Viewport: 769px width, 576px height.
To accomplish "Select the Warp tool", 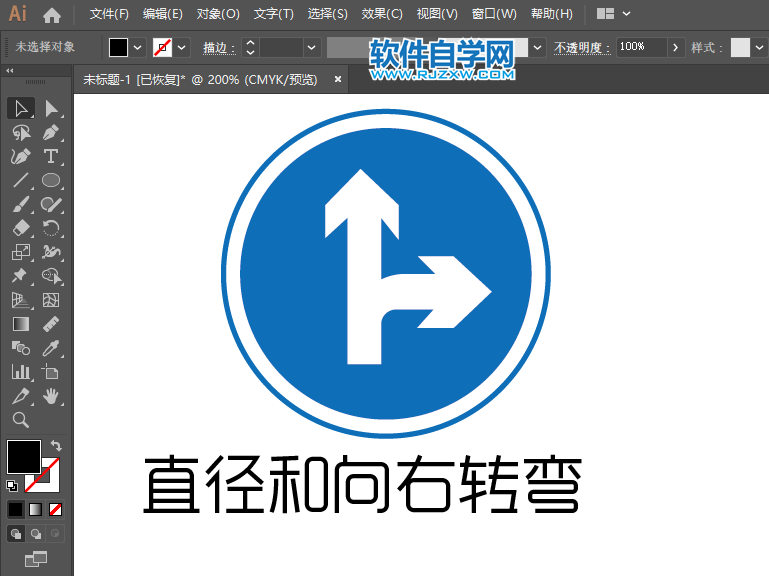I will coord(51,252).
